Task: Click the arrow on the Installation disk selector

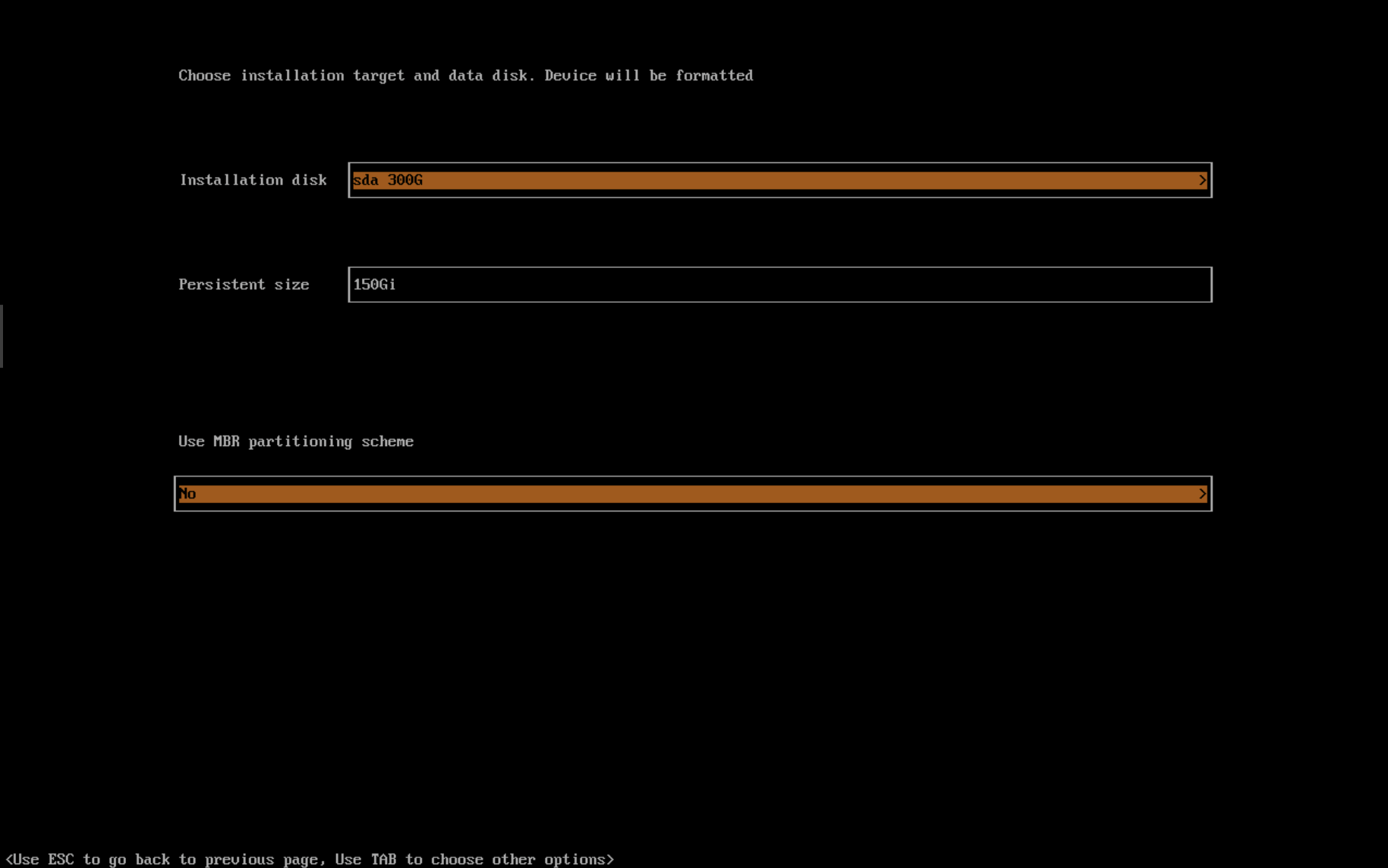Action: [x=1202, y=180]
